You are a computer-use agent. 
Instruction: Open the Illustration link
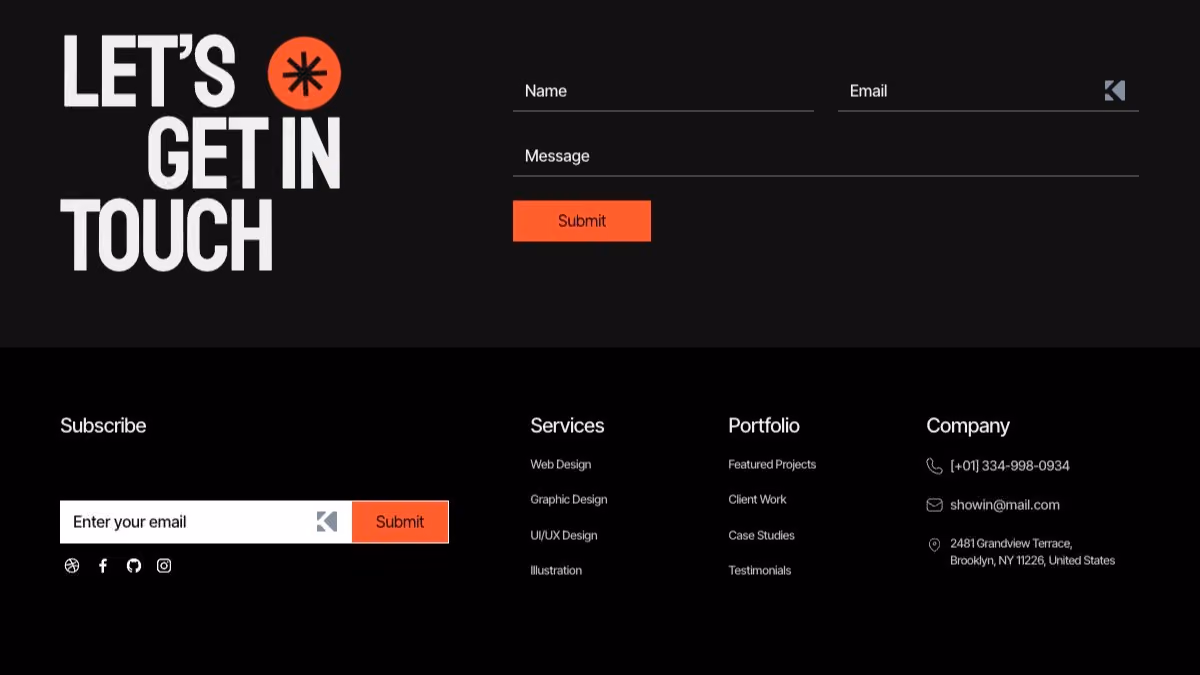pyautogui.click(x=556, y=570)
